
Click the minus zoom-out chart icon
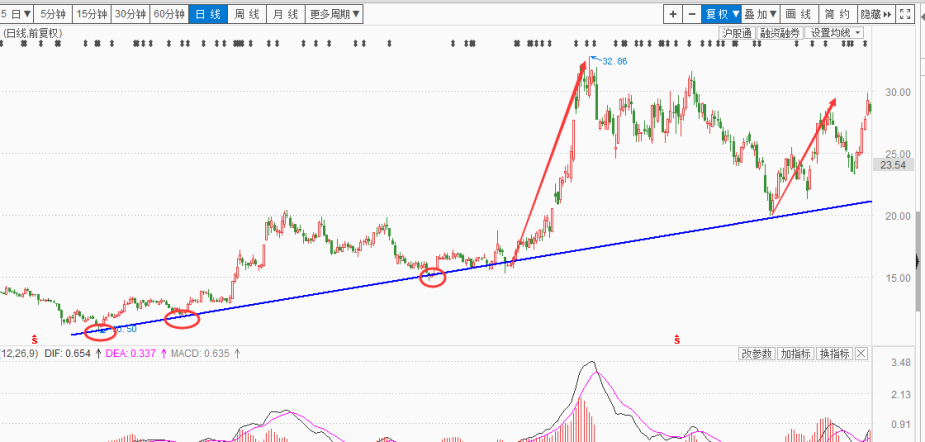tap(692, 14)
